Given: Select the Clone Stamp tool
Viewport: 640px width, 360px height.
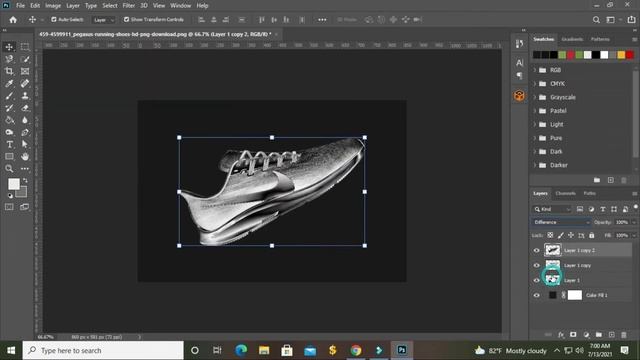Looking at the screenshot, I should tap(25, 96).
